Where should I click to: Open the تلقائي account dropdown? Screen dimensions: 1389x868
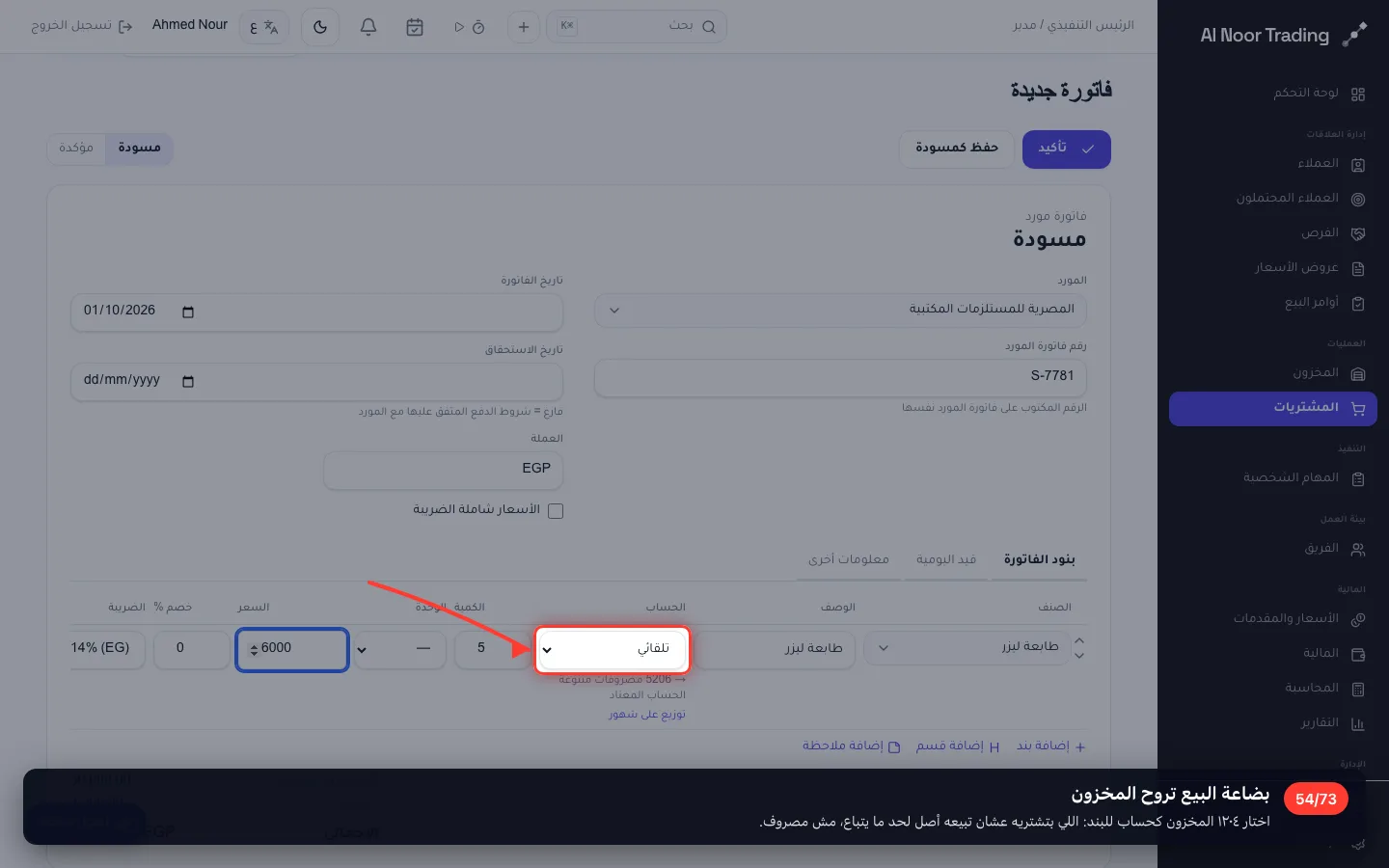click(613, 649)
